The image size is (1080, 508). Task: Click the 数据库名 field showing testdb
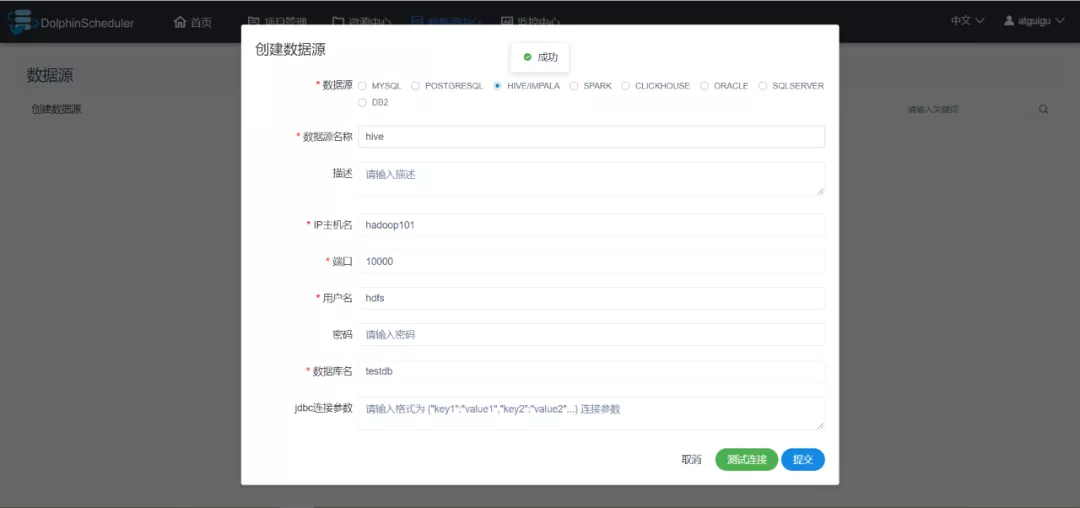click(x=591, y=371)
